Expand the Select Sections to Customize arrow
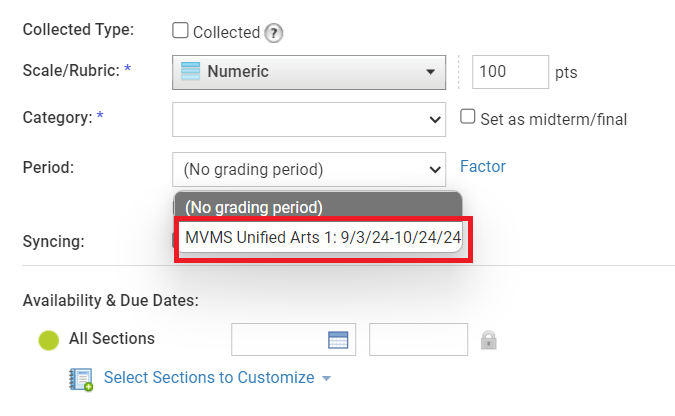 click(x=326, y=378)
